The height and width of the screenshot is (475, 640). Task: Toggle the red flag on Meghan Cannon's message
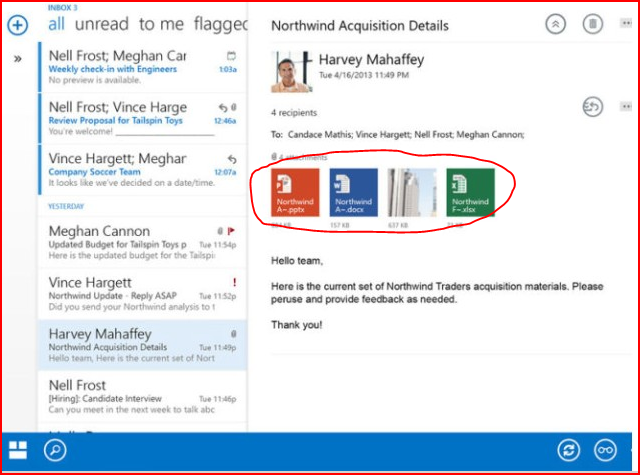[x=231, y=231]
